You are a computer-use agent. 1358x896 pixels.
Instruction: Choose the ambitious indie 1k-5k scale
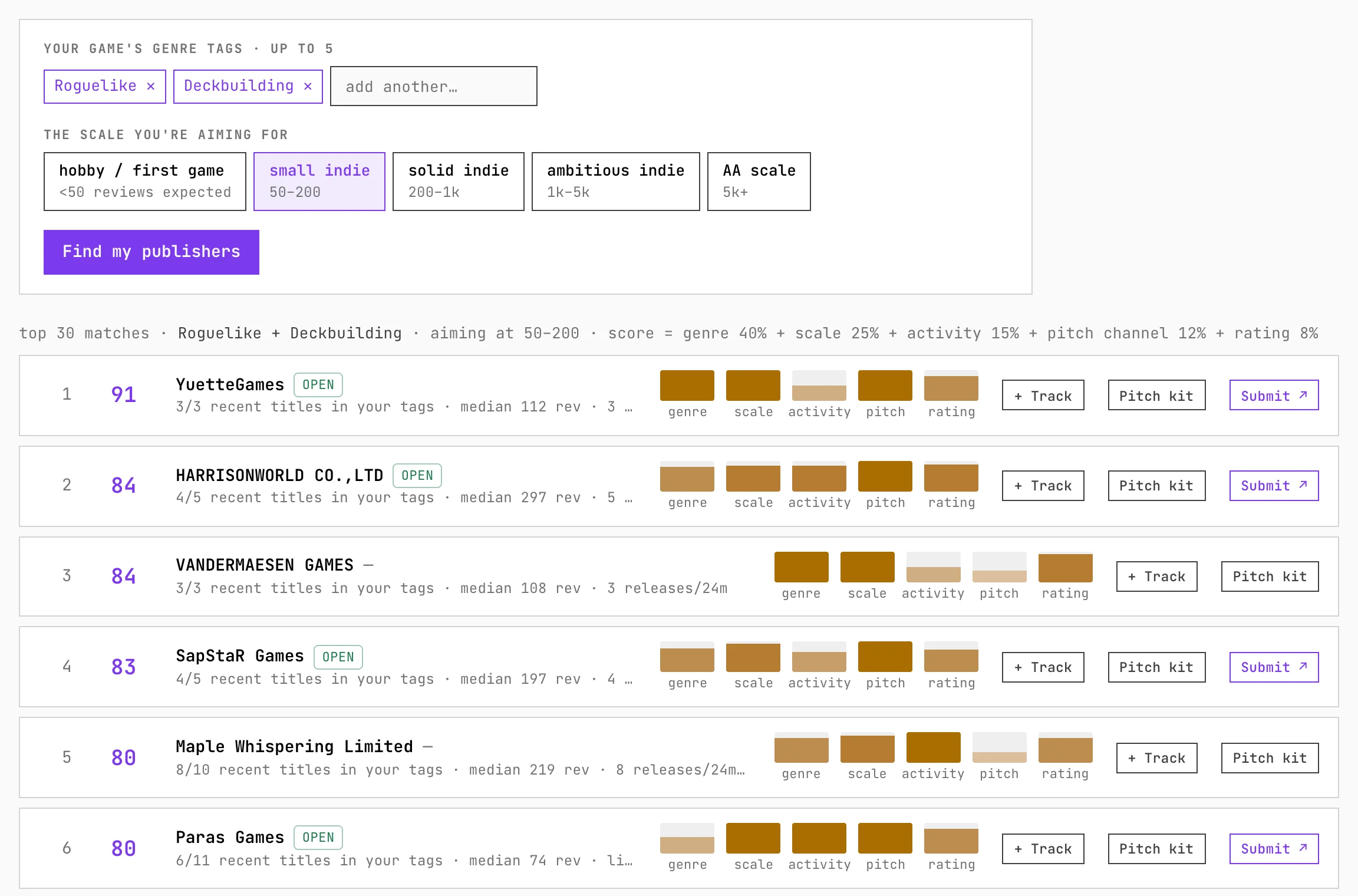pyautogui.click(x=616, y=182)
